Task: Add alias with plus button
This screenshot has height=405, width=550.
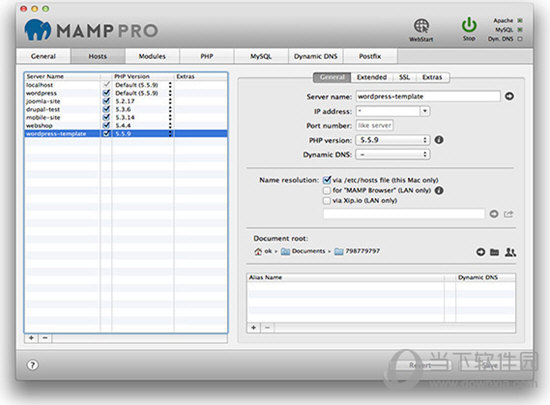Action: coord(254,328)
